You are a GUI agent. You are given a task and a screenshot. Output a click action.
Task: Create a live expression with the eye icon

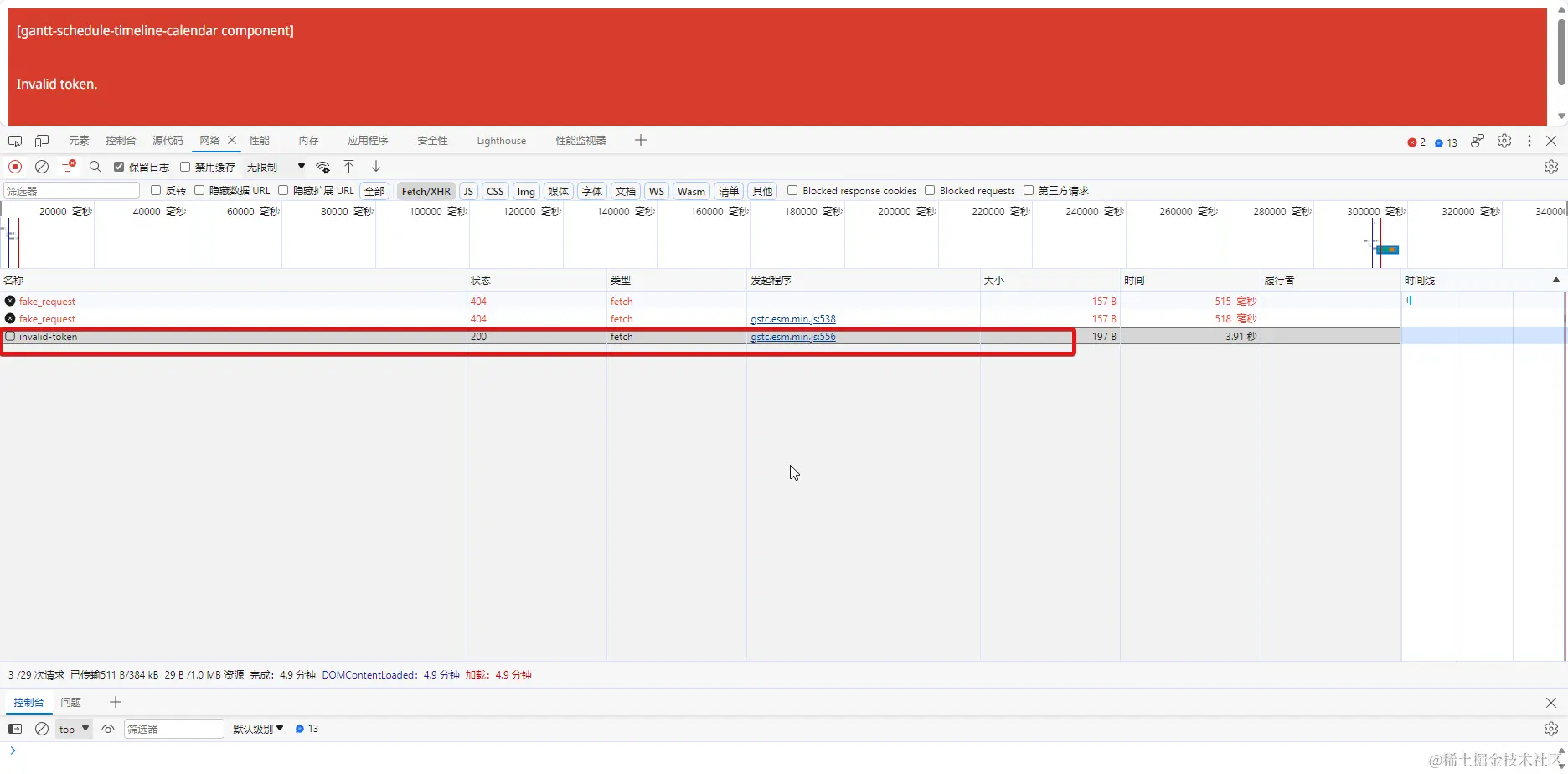click(x=108, y=729)
